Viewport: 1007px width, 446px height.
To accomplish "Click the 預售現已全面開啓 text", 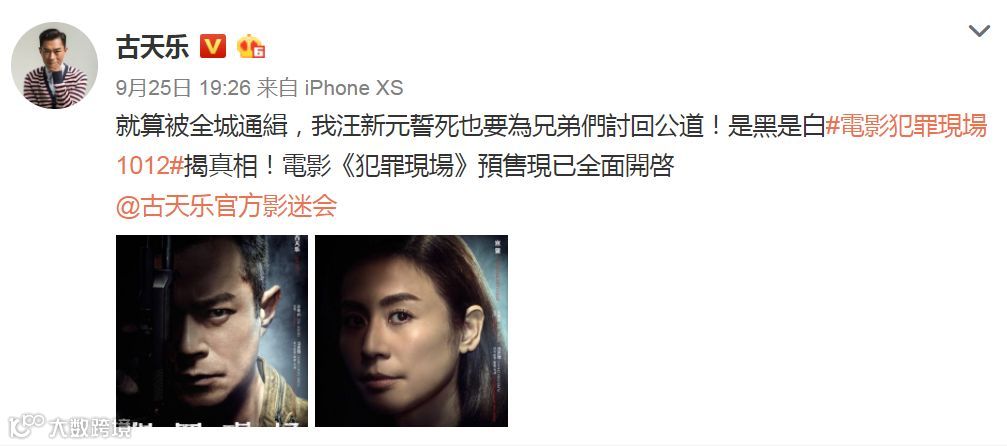I will coord(577,166).
